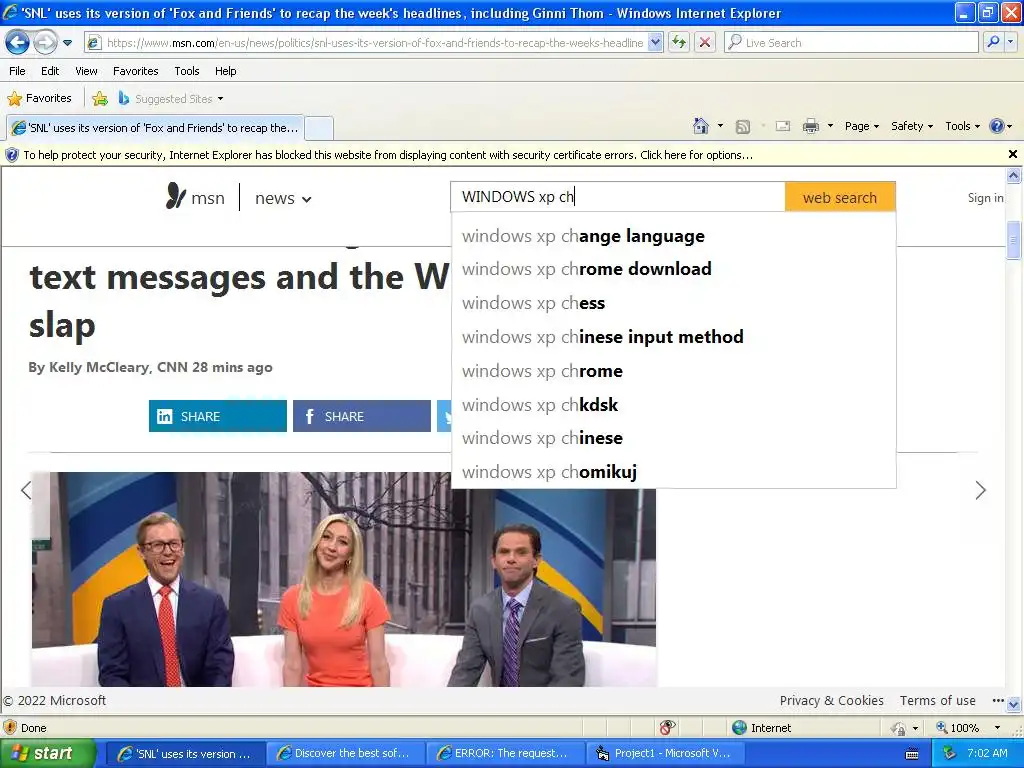The width and height of the screenshot is (1024, 768).
Task: Open a new blank tab
Action: coord(319,128)
